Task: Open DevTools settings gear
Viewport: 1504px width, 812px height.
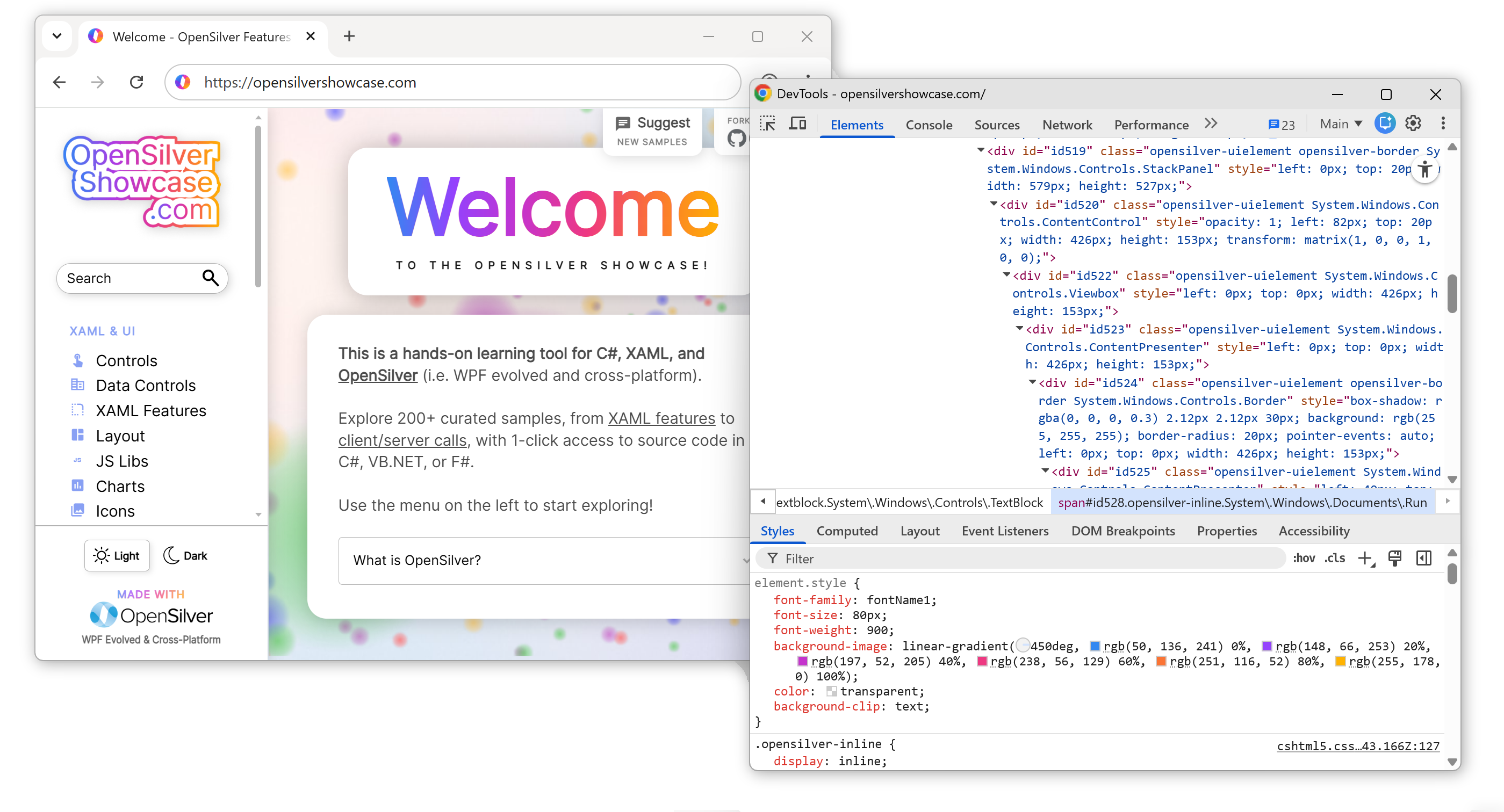Action: (x=1414, y=123)
